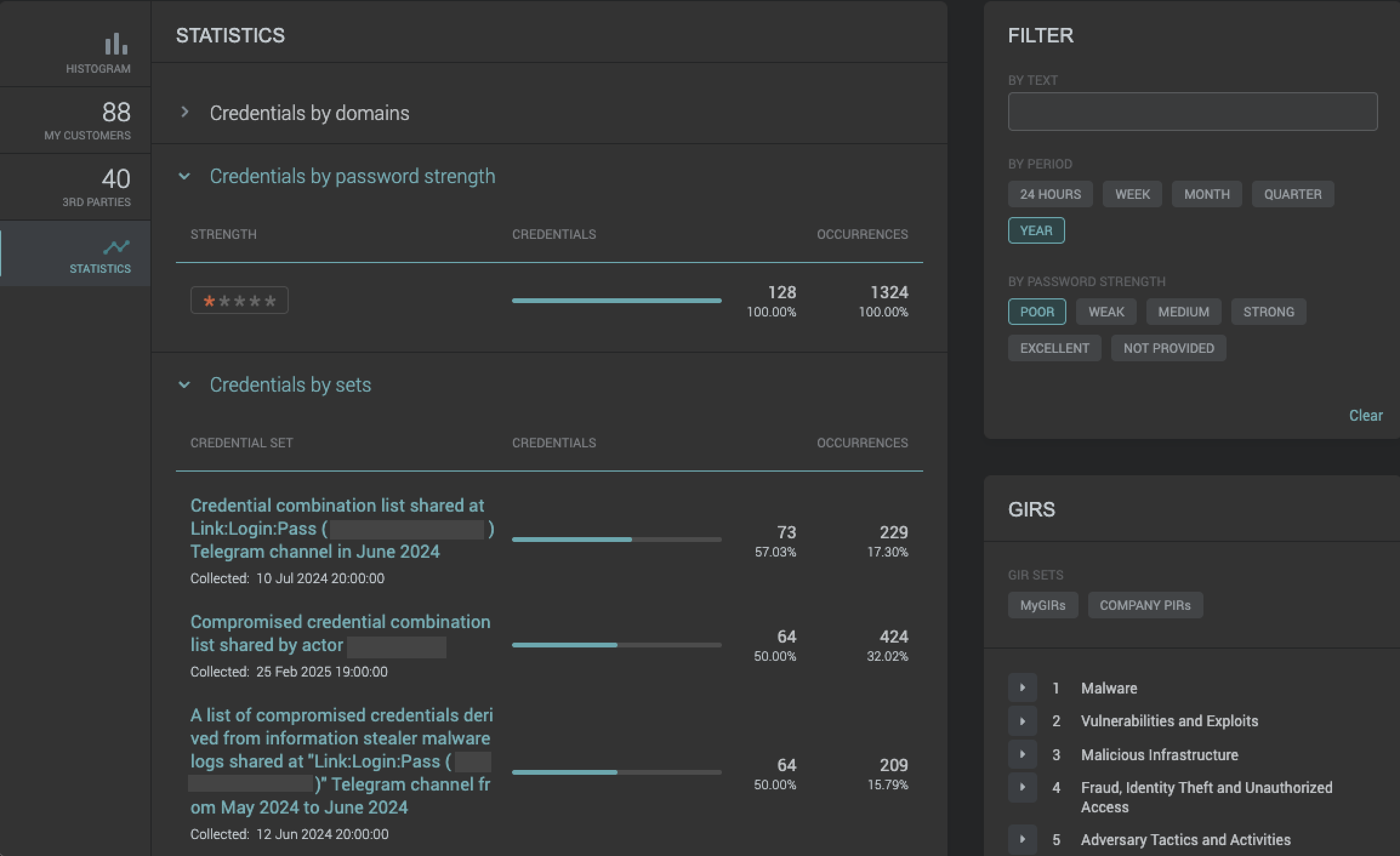This screenshot has height=856, width=1400.
Task: Click the one-star strength rating badge
Action: pyautogui.click(x=239, y=301)
